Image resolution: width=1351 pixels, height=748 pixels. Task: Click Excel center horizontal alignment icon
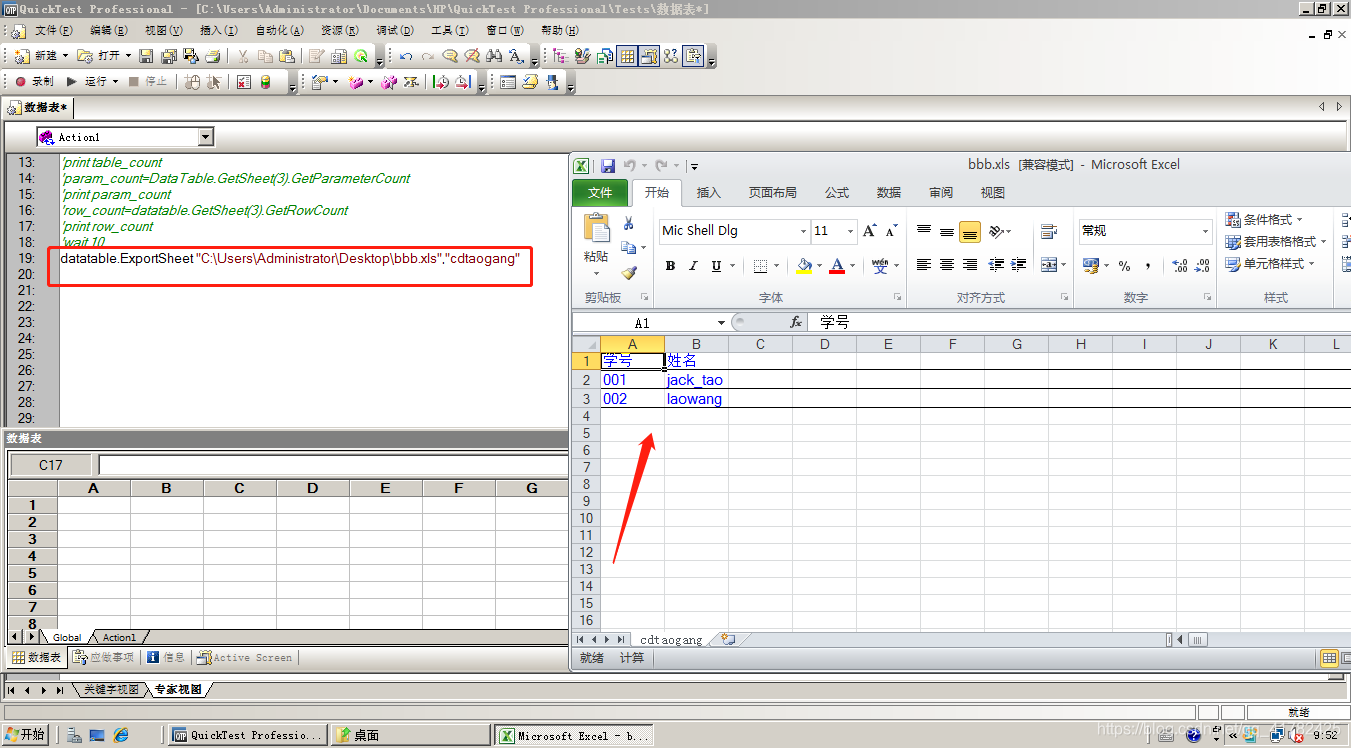click(947, 265)
